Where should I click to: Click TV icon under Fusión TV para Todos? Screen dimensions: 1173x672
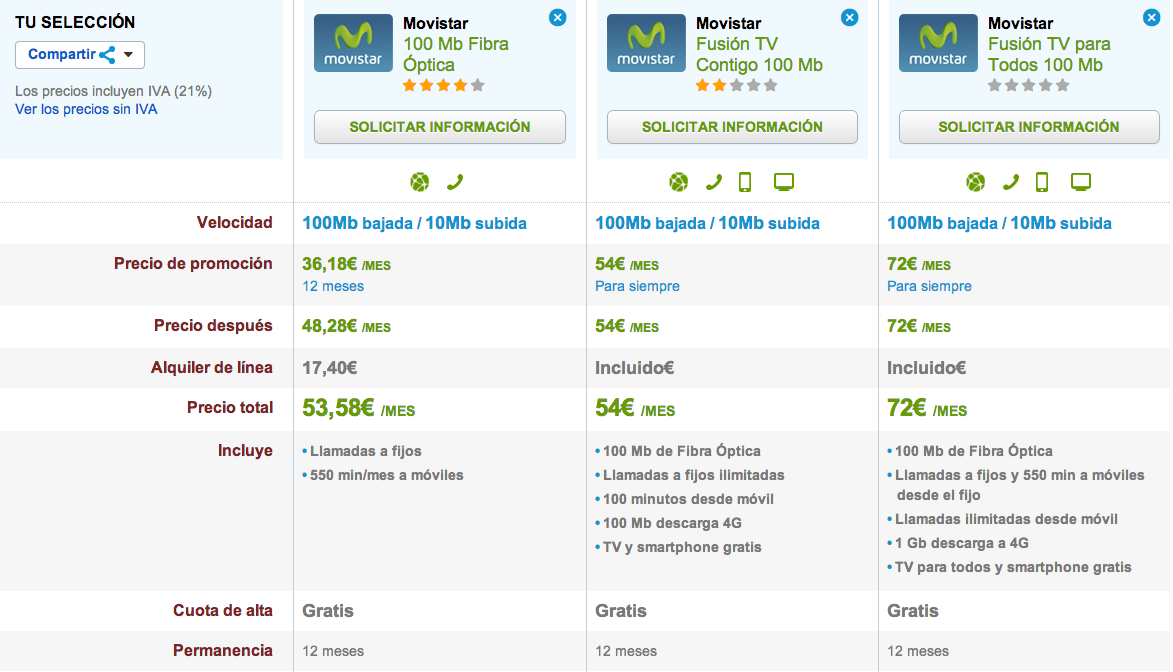point(1081,182)
